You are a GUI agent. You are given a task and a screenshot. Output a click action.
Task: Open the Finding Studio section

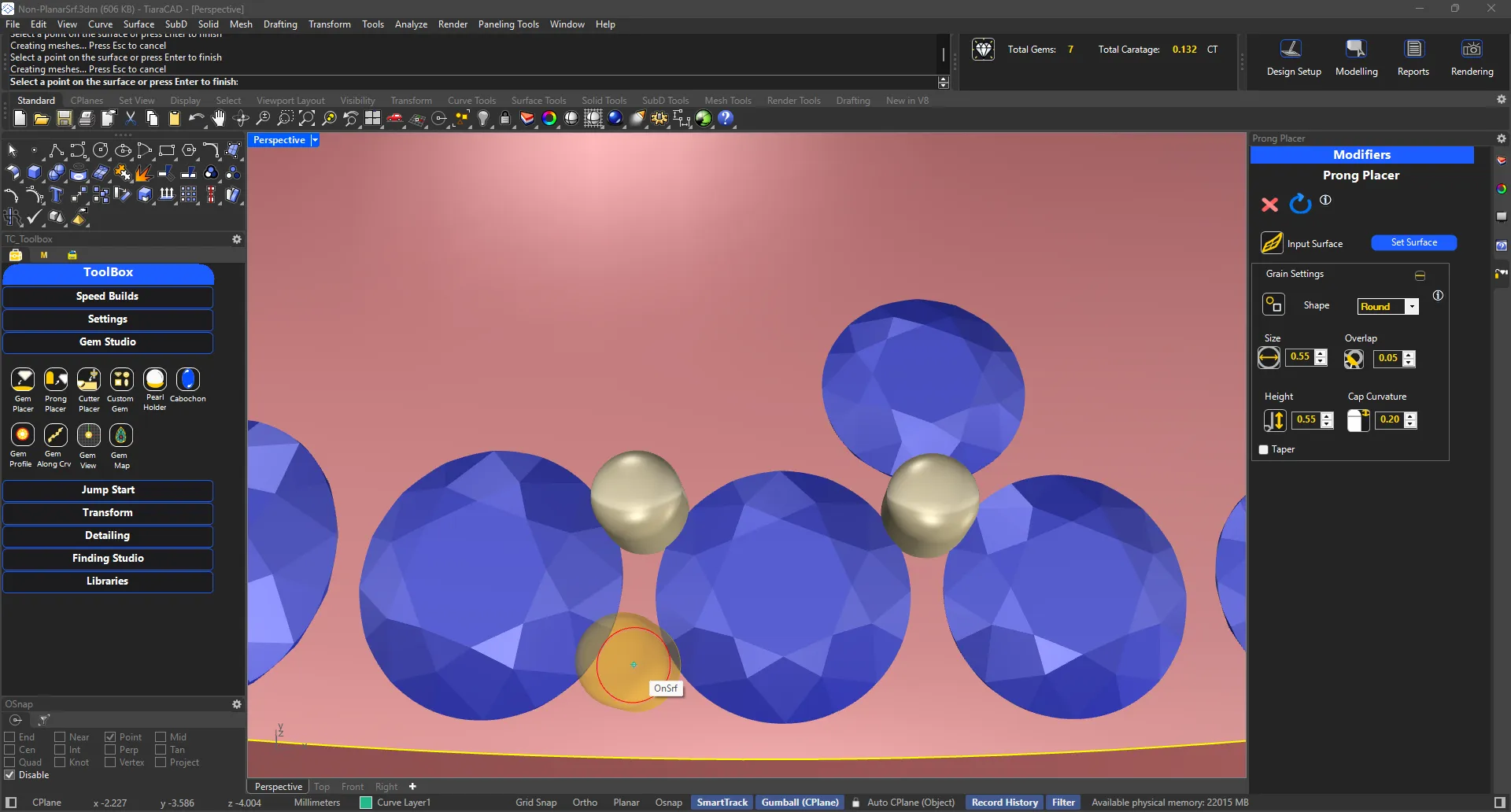(x=108, y=559)
